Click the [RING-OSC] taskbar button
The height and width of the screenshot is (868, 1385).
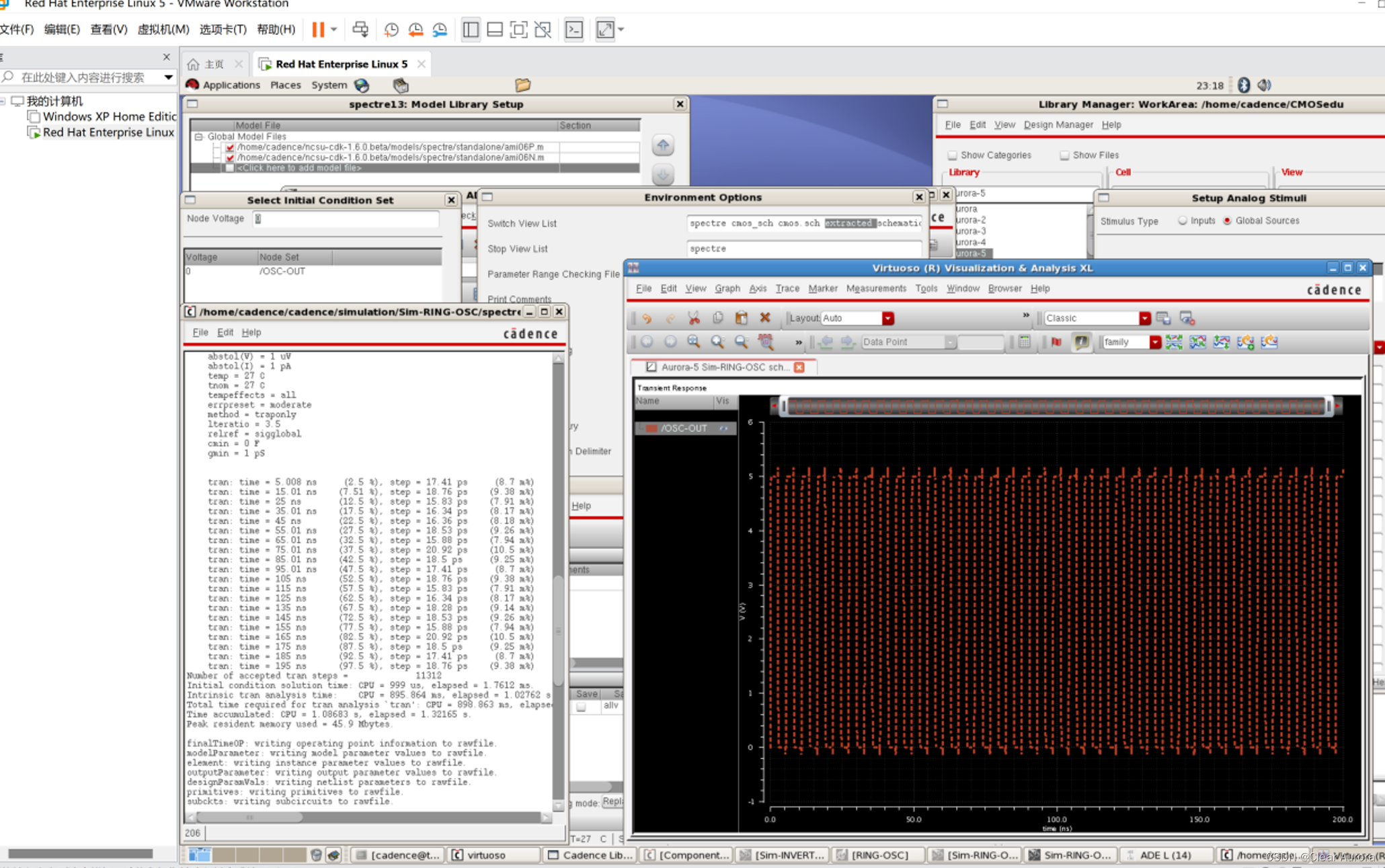[879, 855]
